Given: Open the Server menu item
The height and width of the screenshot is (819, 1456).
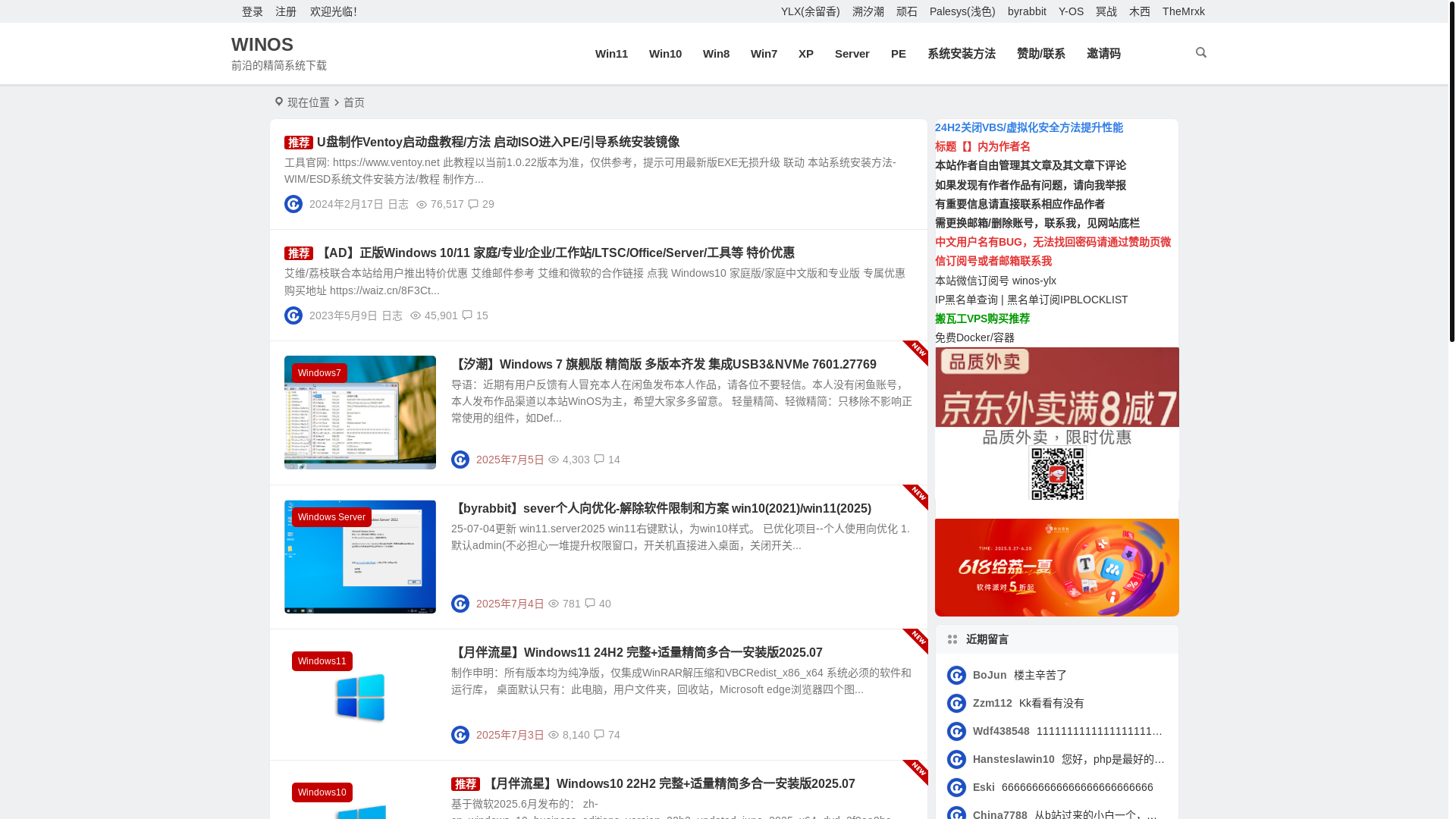Looking at the screenshot, I should click(852, 53).
